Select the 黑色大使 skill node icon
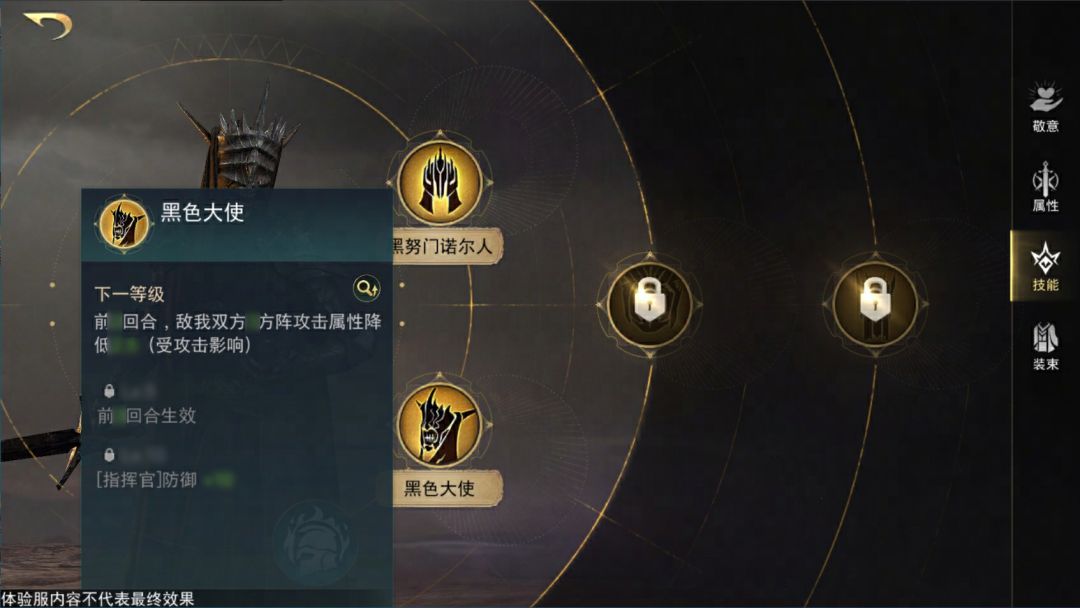Screen dimensions: 1080x608 coord(440,425)
